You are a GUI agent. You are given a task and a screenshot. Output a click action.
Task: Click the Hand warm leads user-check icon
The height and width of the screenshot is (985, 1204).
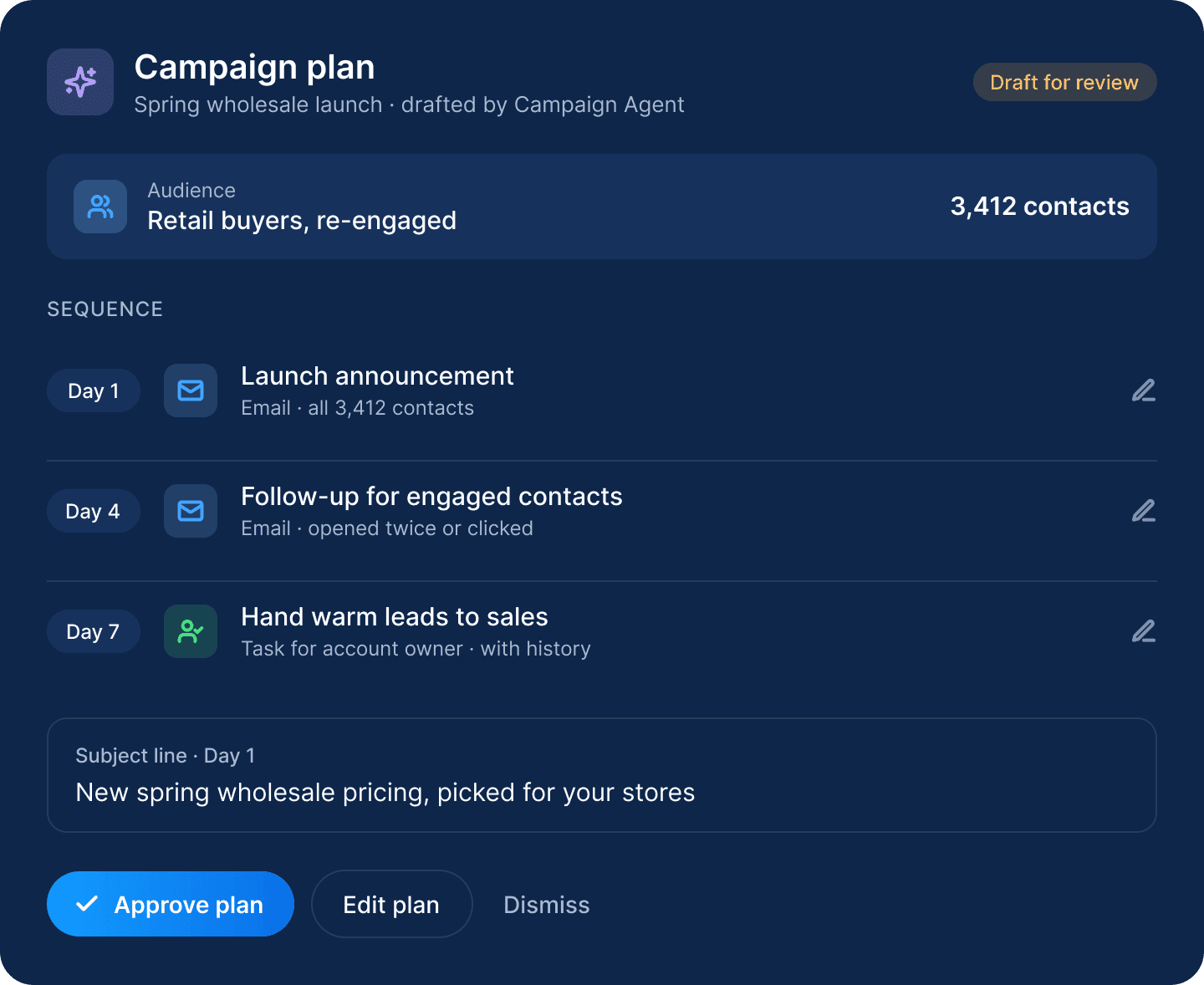pyautogui.click(x=191, y=631)
